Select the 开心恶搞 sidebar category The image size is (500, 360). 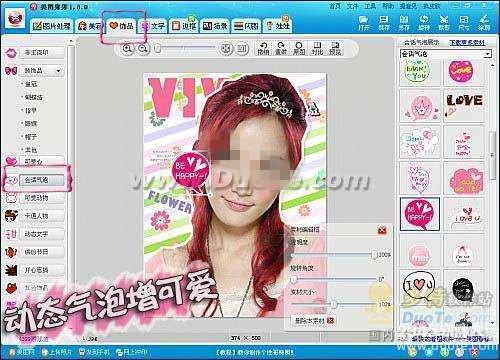pos(42,270)
